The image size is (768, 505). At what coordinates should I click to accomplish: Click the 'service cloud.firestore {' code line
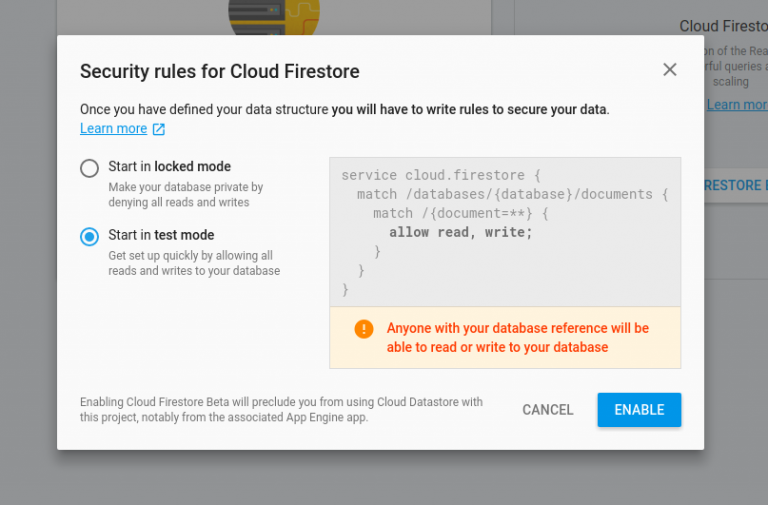[x=440, y=175]
